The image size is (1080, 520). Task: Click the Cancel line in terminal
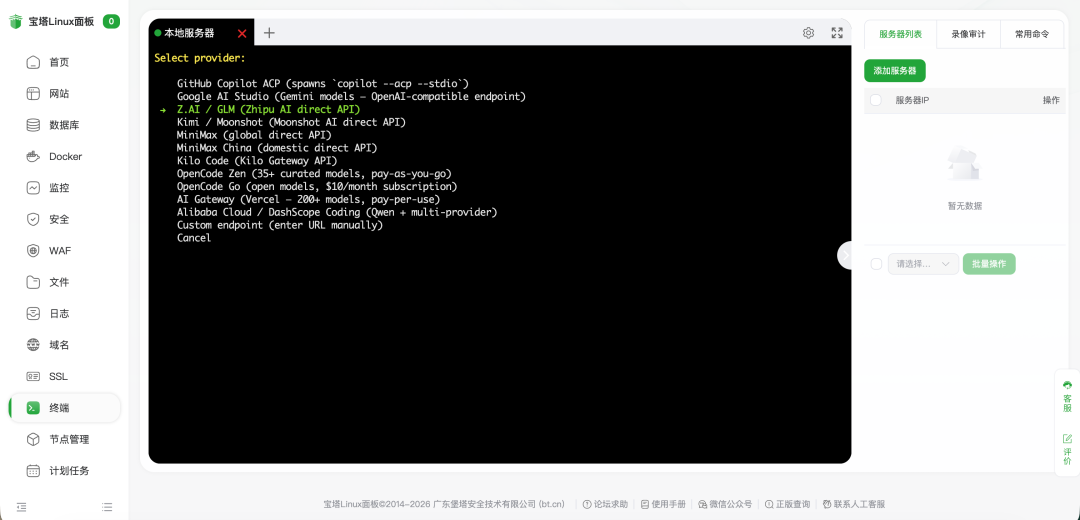pos(194,238)
